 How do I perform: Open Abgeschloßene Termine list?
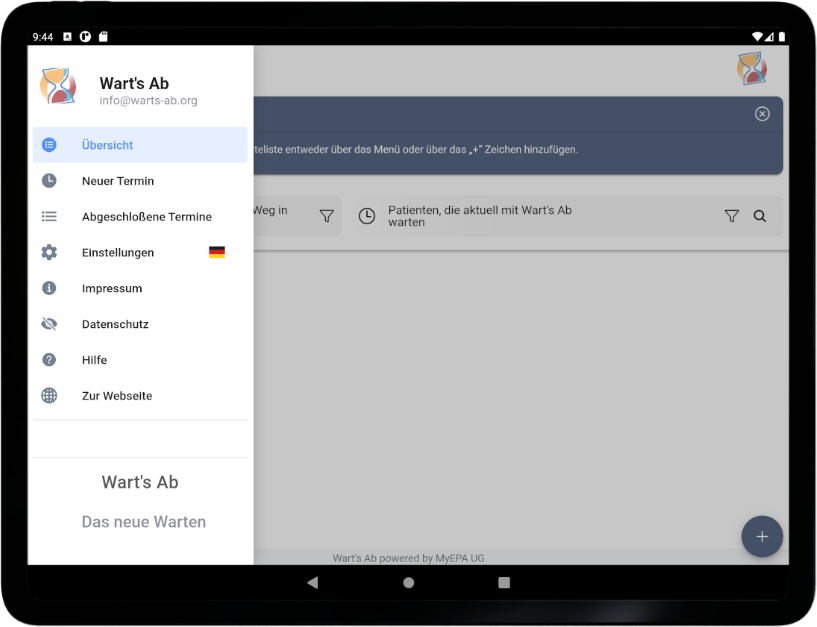click(x=140, y=216)
